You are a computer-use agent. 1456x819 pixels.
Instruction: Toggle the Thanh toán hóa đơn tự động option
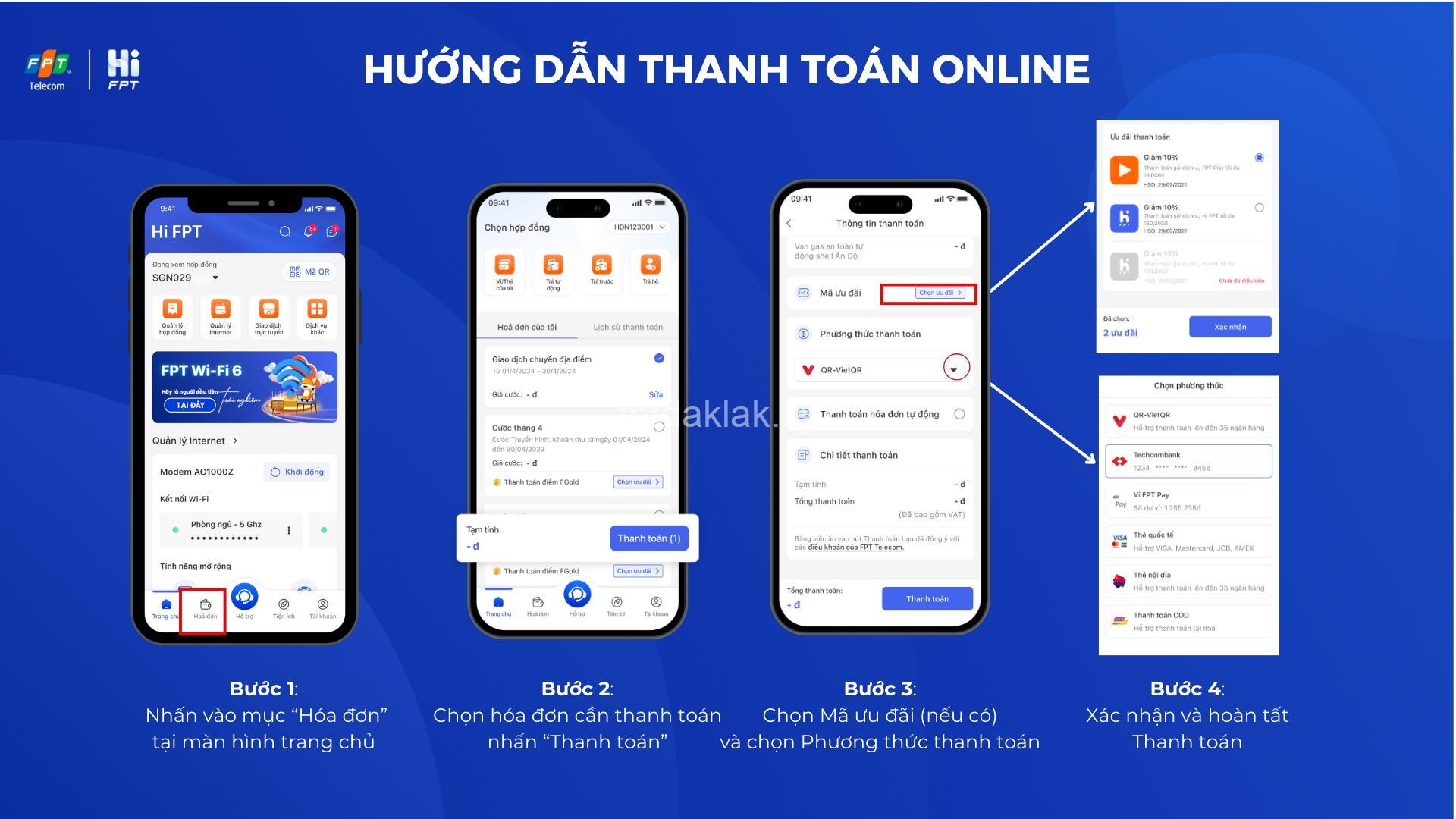[957, 418]
